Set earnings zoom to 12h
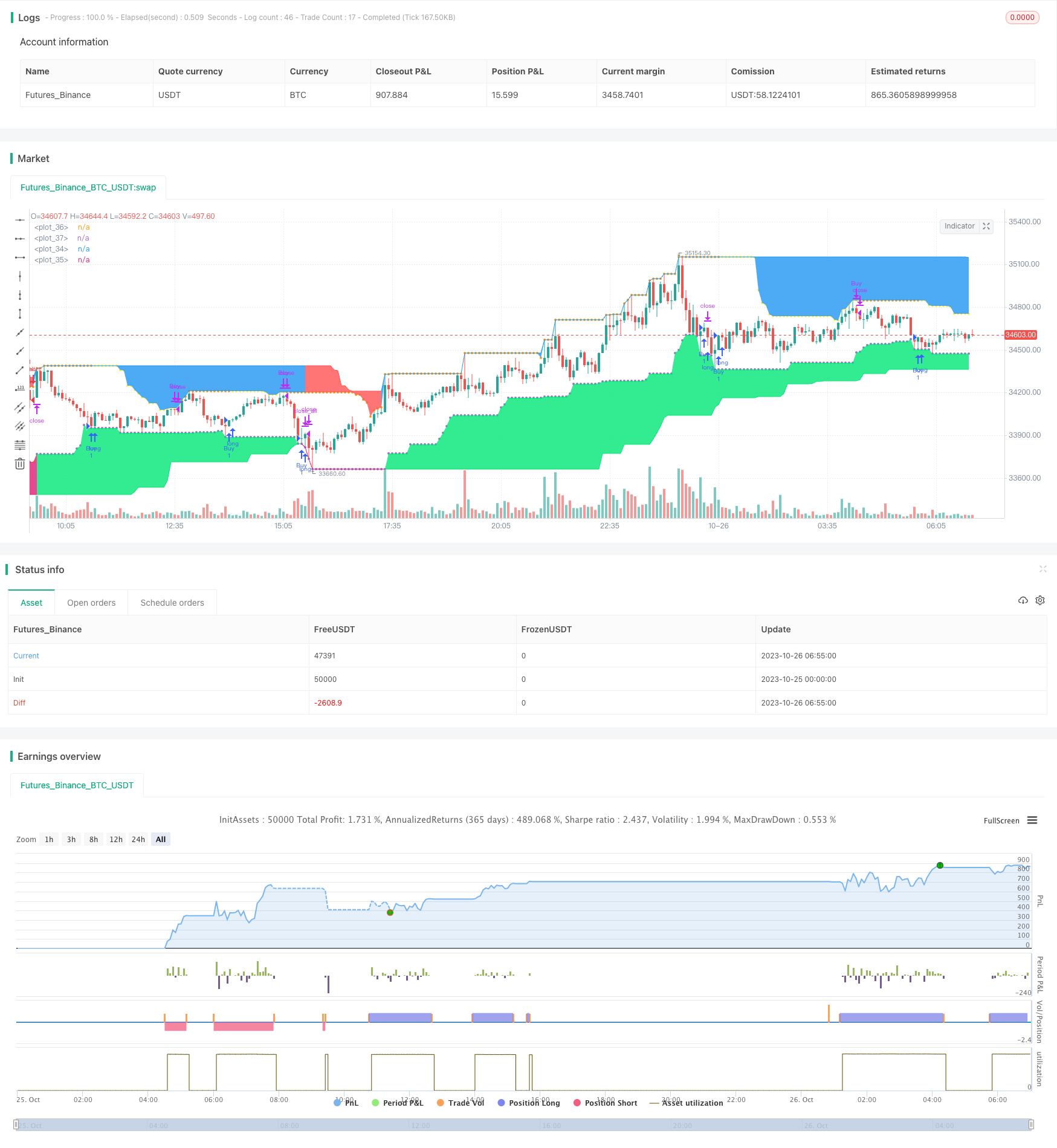The height and width of the screenshot is (1148, 1057). (x=115, y=839)
